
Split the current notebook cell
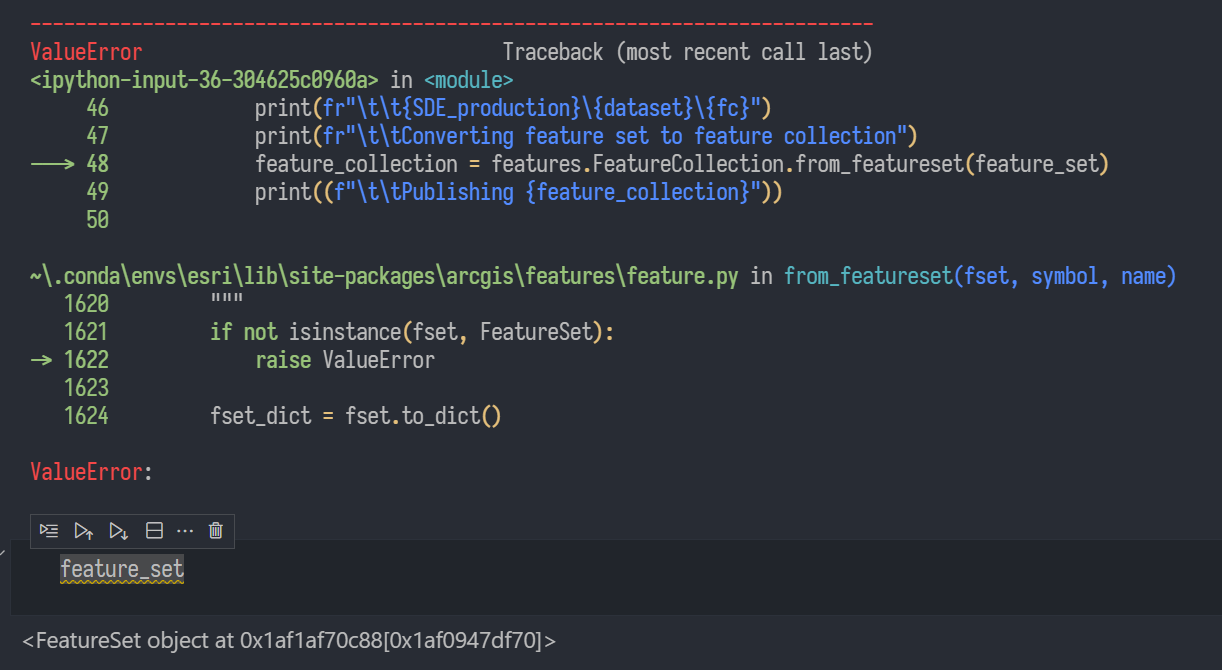click(x=154, y=531)
